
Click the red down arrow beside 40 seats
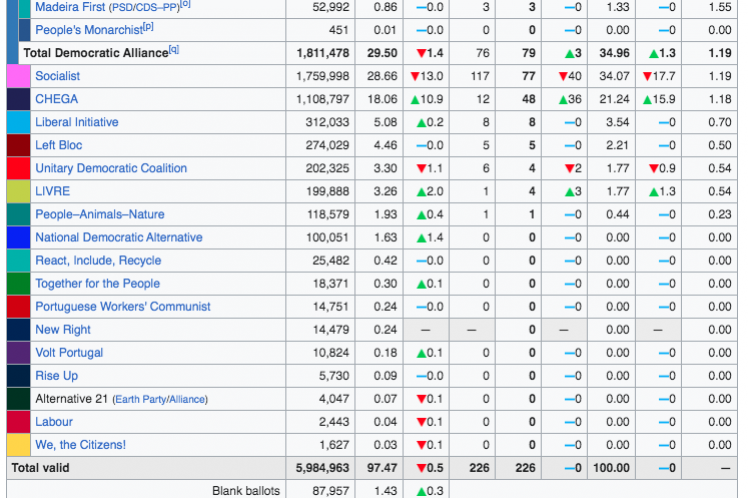tap(564, 76)
